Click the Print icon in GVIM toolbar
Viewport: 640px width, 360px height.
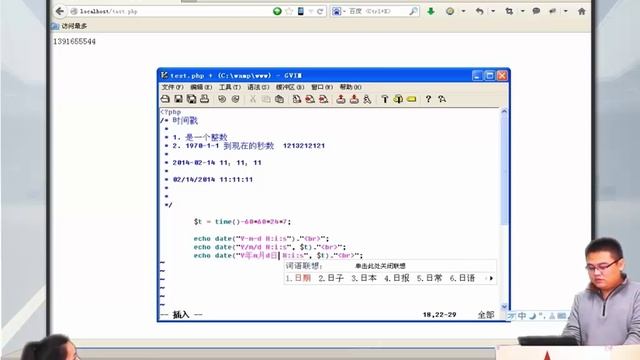204,99
